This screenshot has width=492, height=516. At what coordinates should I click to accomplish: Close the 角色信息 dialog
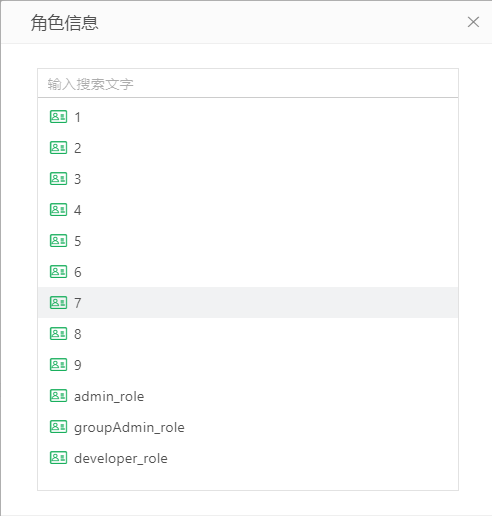pyautogui.click(x=473, y=22)
